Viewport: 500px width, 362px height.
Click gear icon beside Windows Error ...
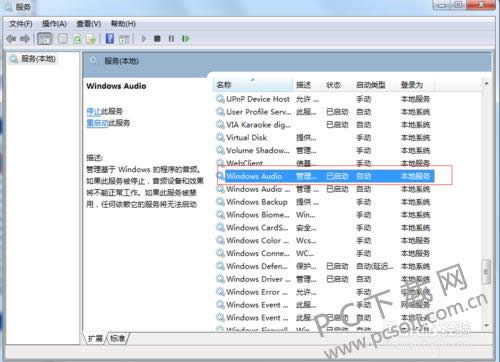pyautogui.click(x=220, y=292)
